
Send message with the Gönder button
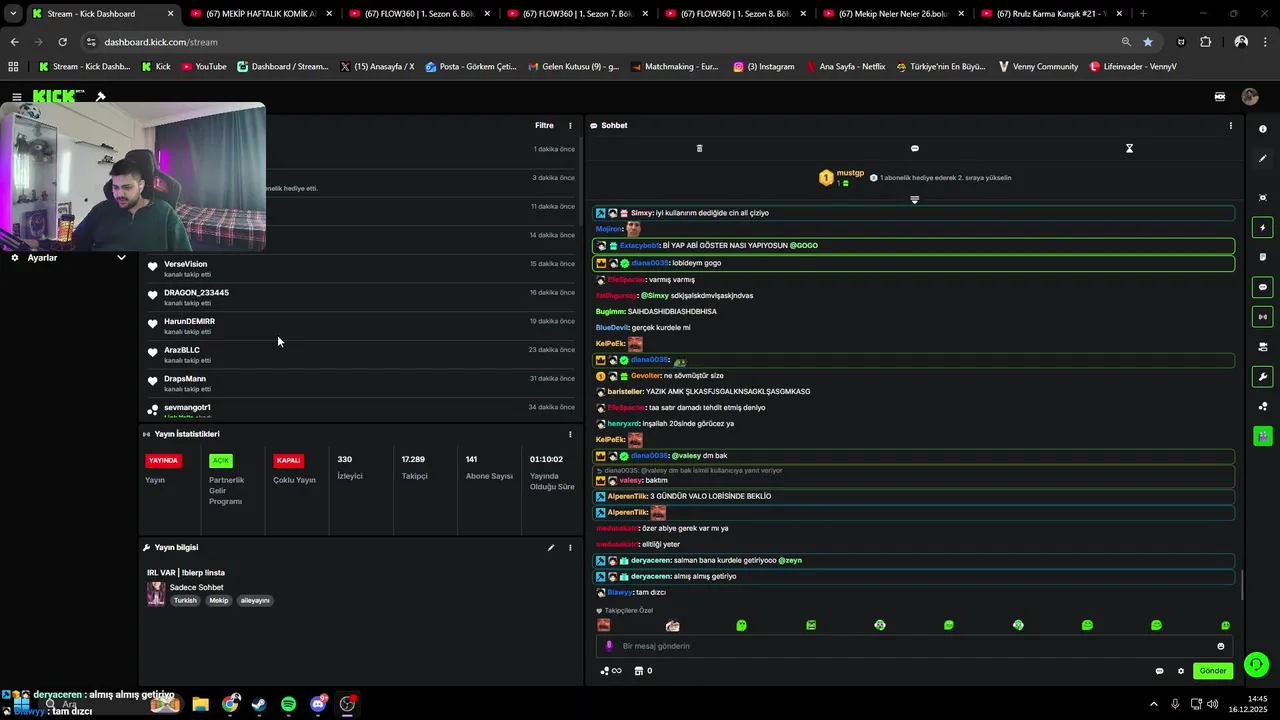[x=1213, y=671]
